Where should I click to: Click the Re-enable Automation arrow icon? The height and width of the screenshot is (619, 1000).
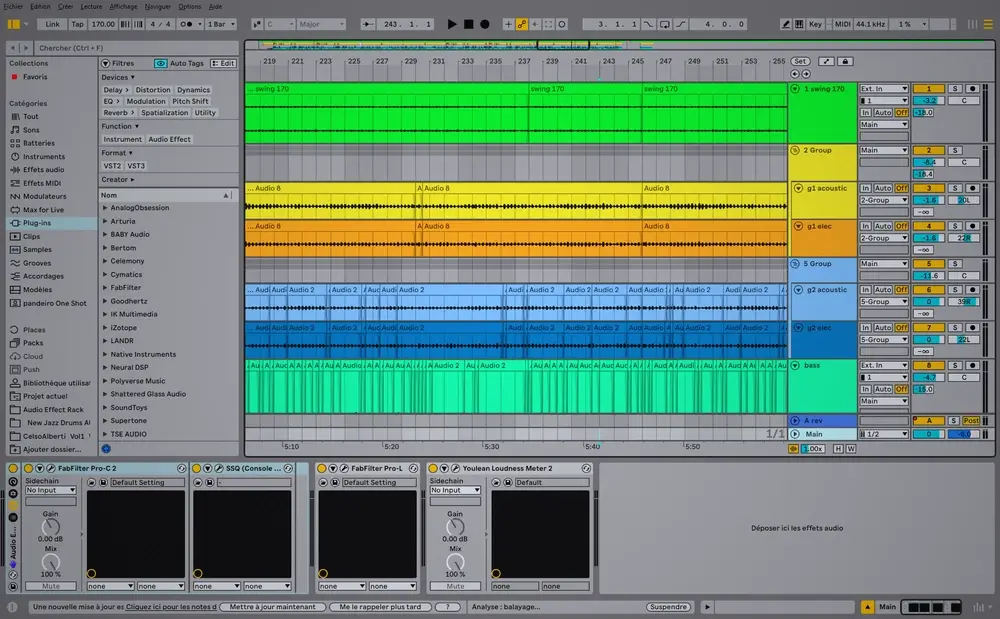pyautogui.click(x=535, y=24)
